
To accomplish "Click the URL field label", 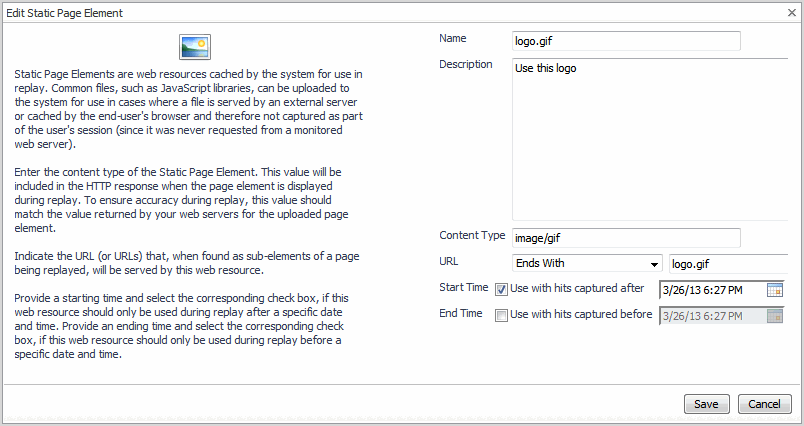I will [450, 262].
